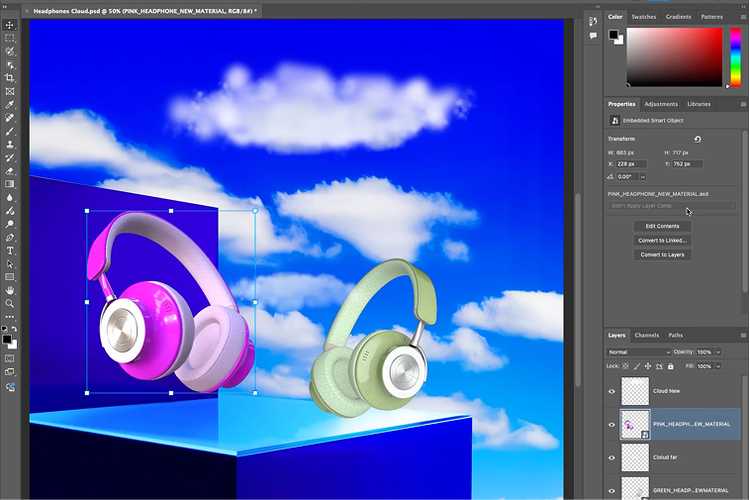Click the Convert to Layers button
The image size is (750, 500).
(x=661, y=254)
